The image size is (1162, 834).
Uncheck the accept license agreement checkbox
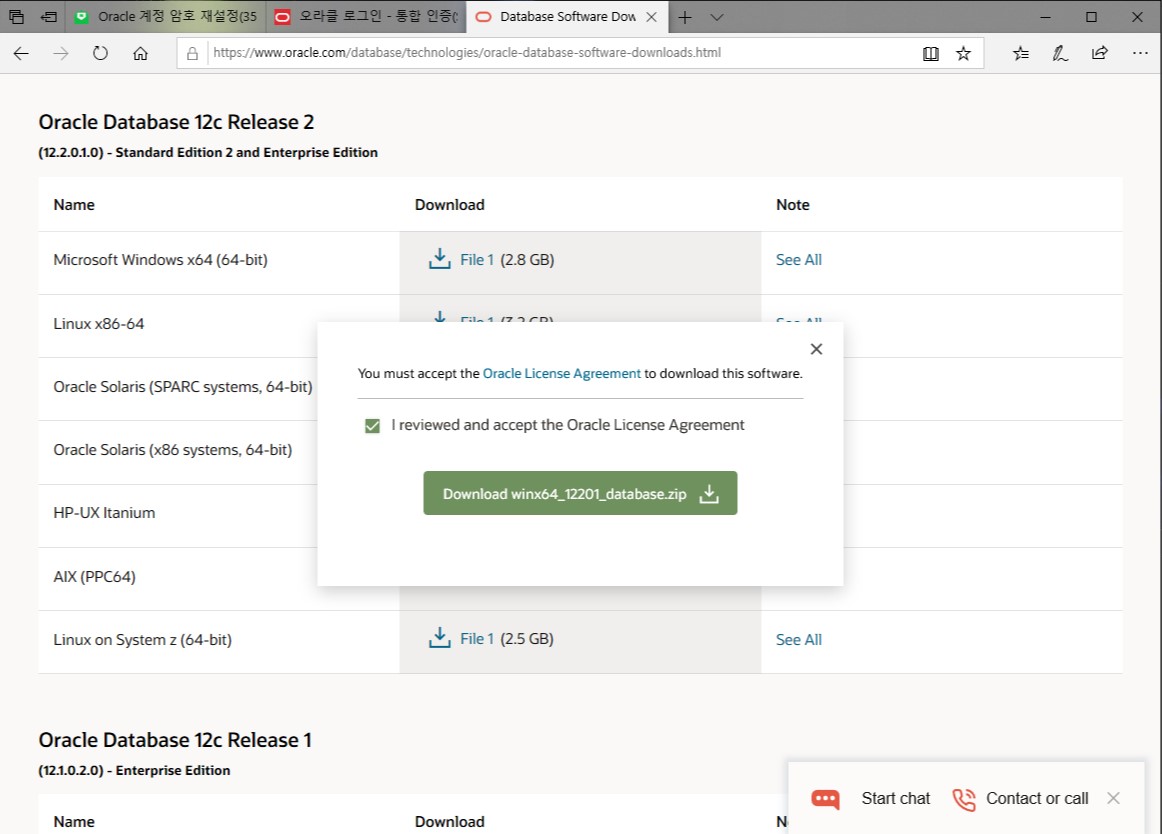pos(372,426)
